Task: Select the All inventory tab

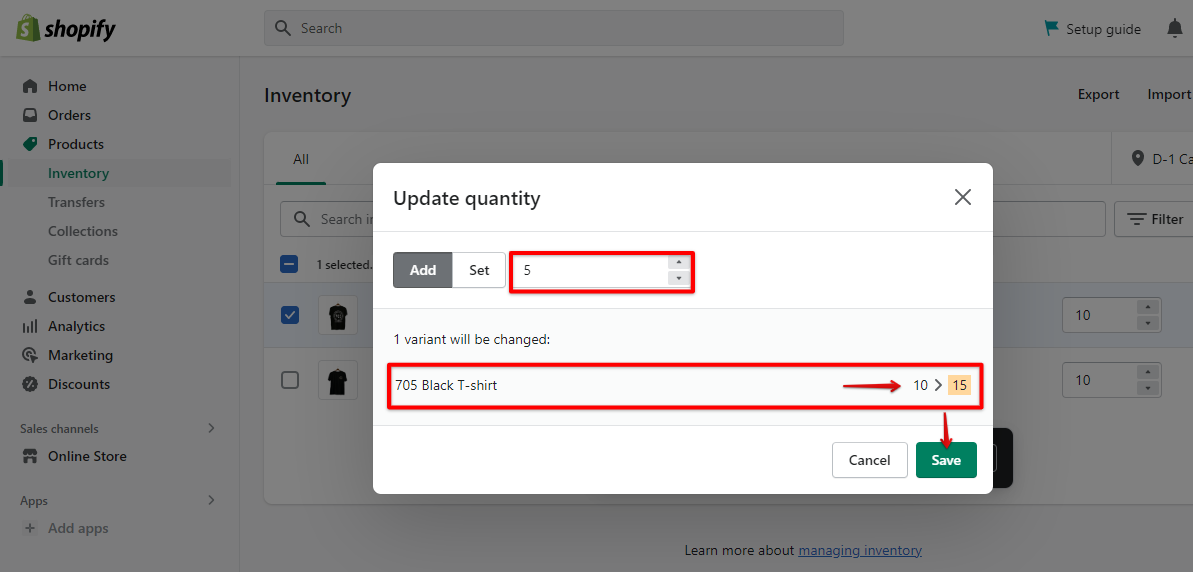Action: 301,159
